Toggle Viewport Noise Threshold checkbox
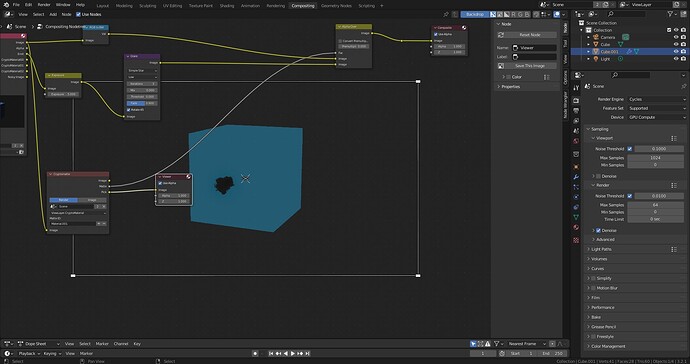Screen dimensions: 690x364 [630, 149]
